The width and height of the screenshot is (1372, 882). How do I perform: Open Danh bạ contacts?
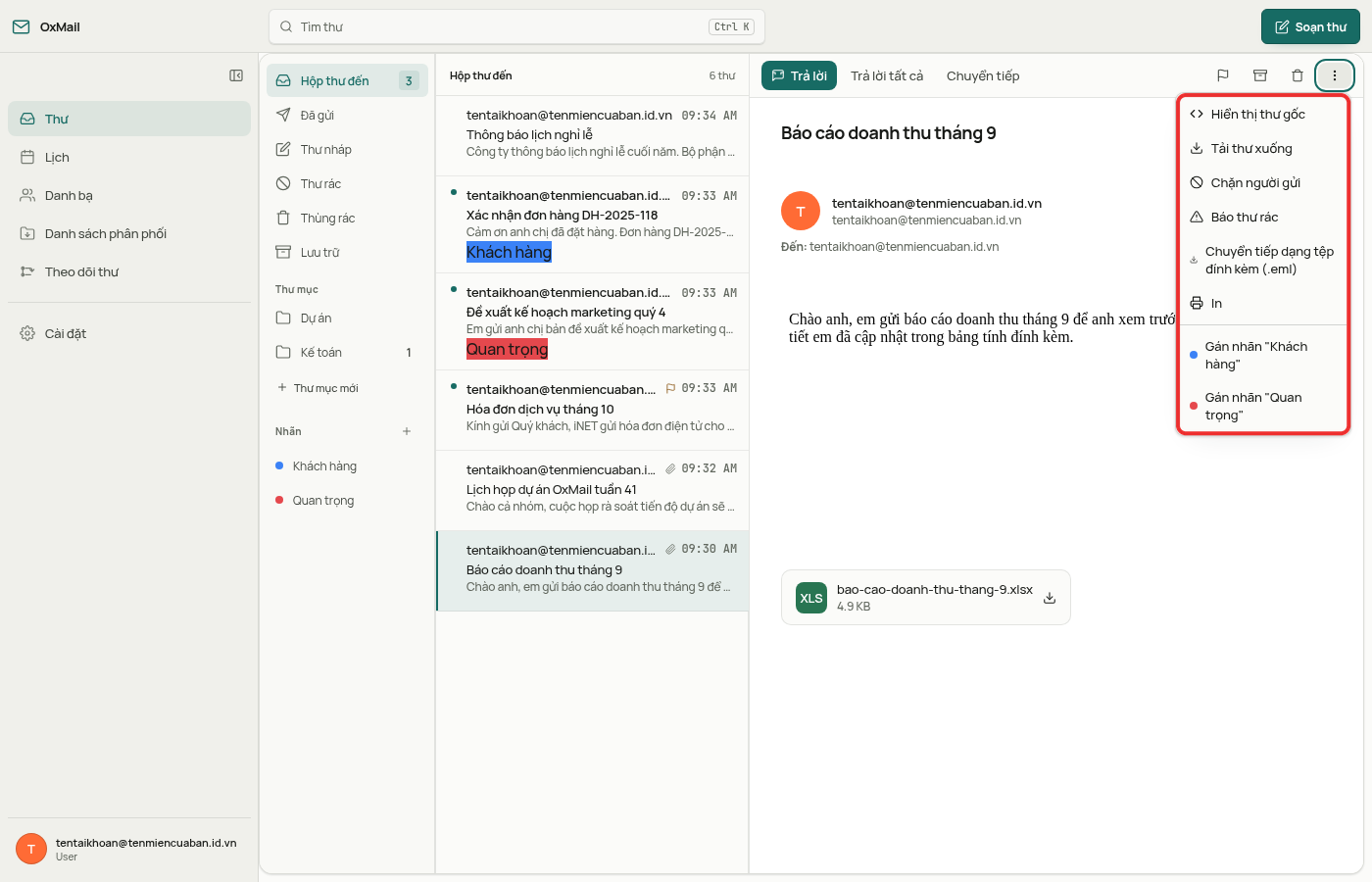coord(129,195)
